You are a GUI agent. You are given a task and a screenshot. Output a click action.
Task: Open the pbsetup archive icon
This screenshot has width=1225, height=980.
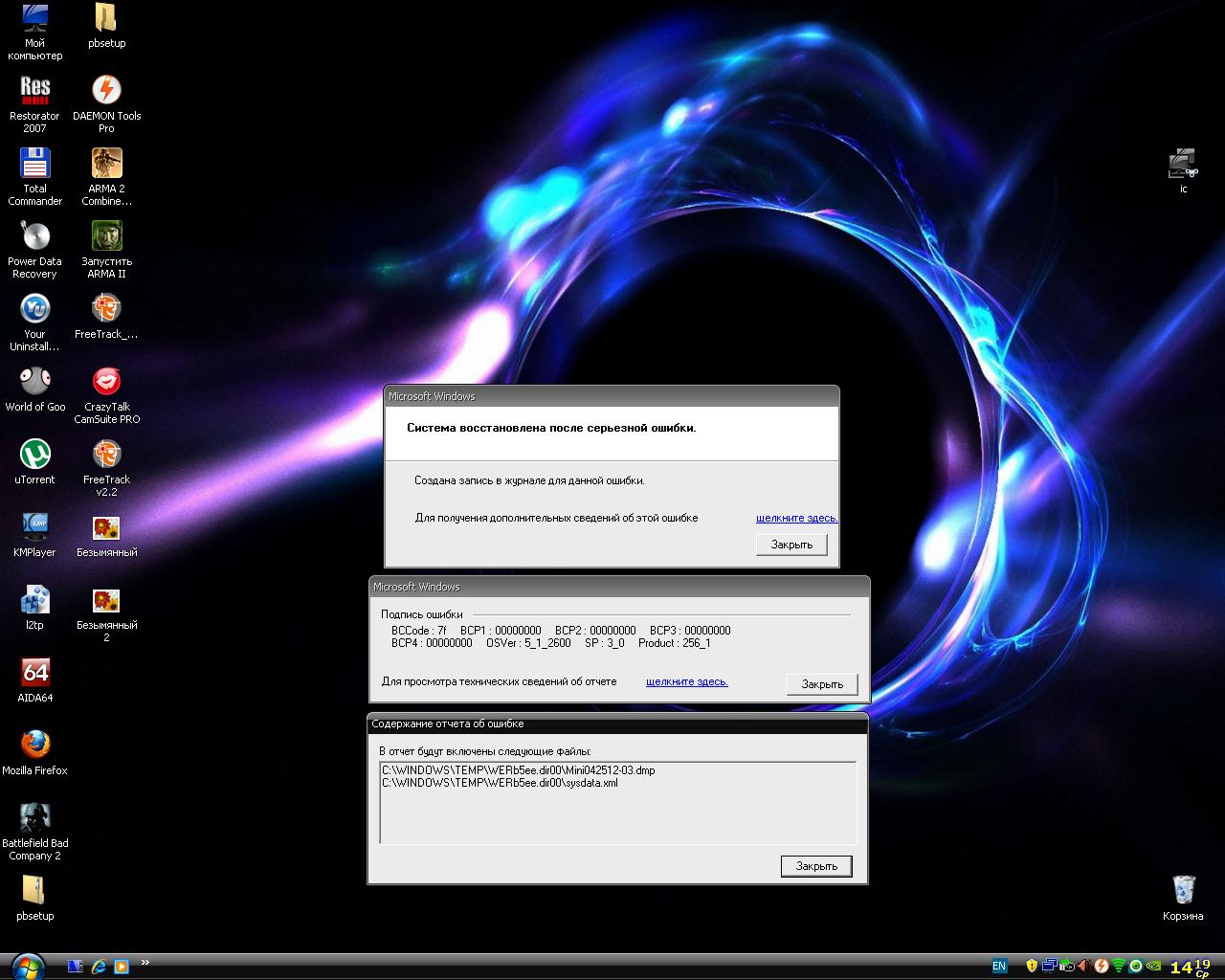(x=34, y=899)
